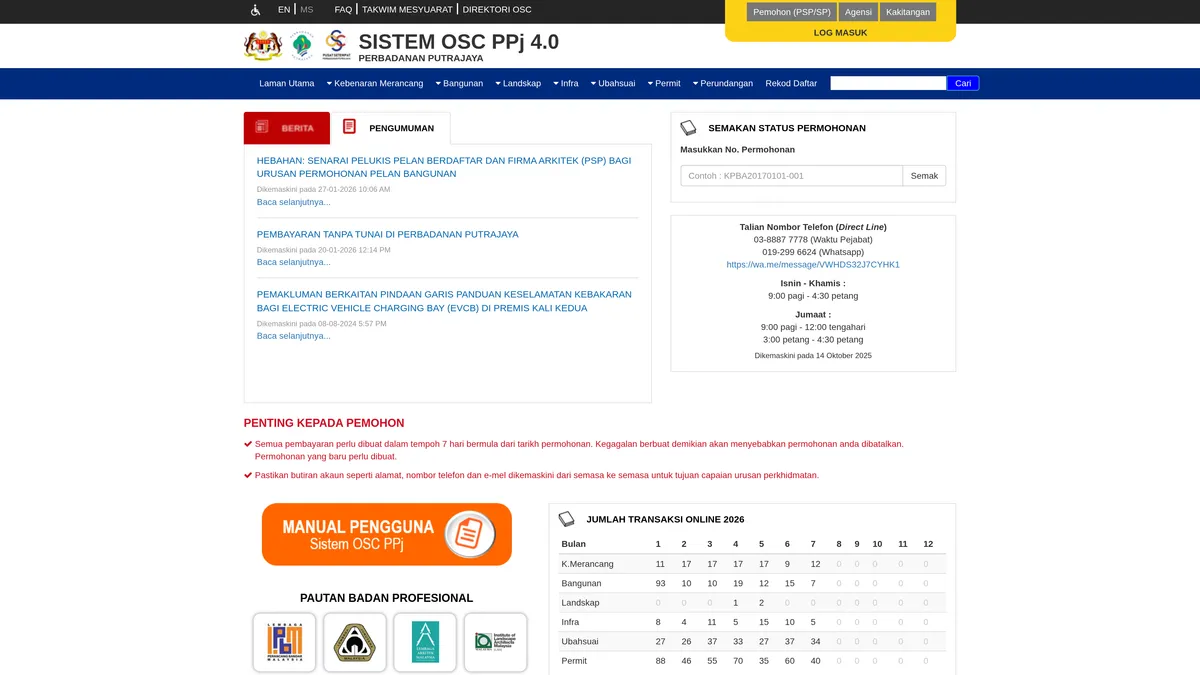Screen dimensions: 1200x675
Task: Open Pembayaran Tanpa Tunai news headline
Action: pyautogui.click(x=388, y=234)
